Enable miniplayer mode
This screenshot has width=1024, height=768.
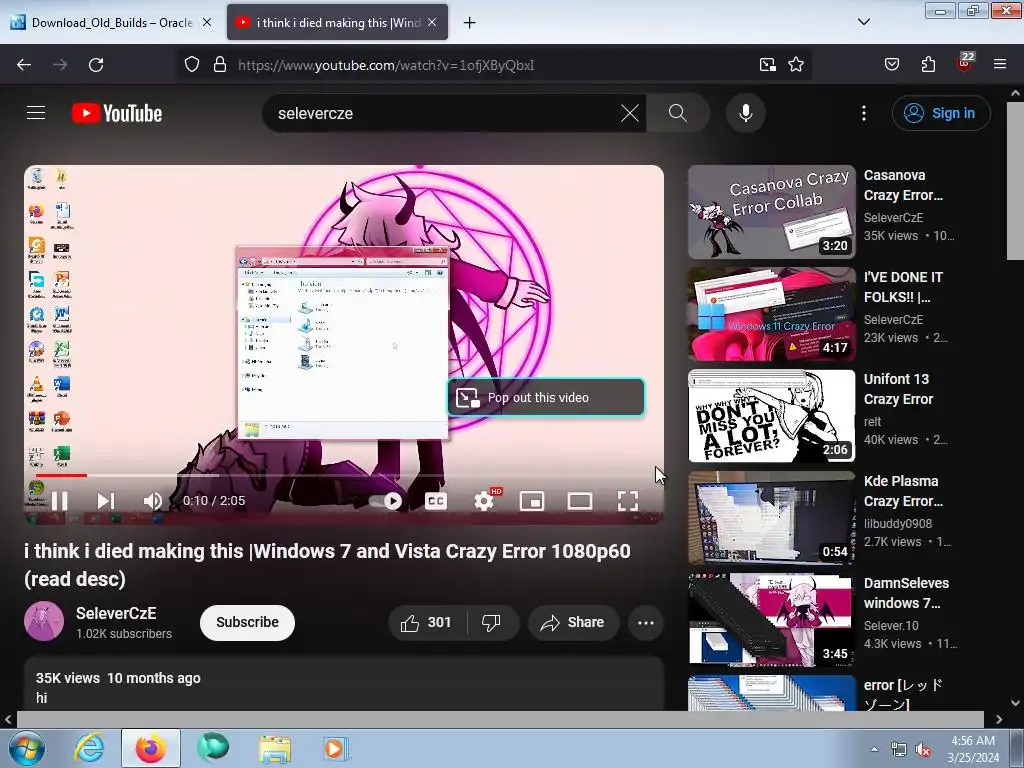pyautogui.click(x=532, y=501)
